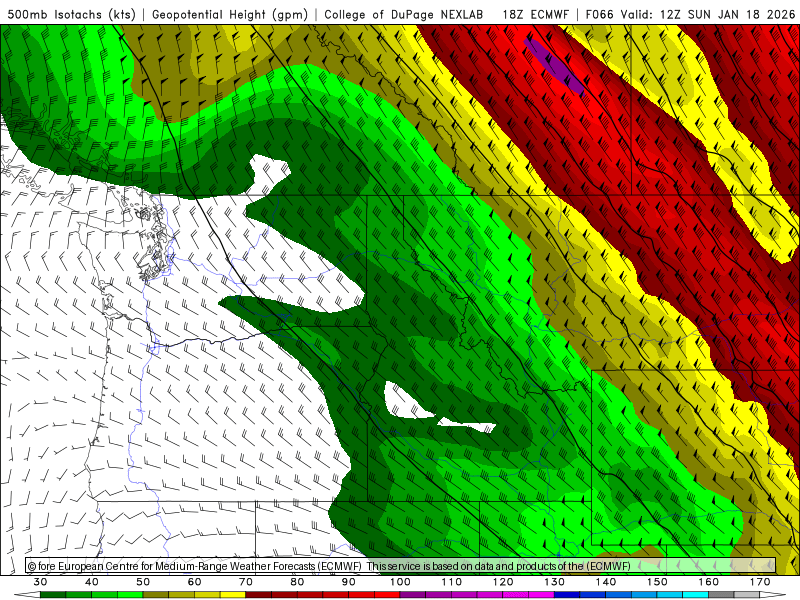Click the '80' value on the color scale

[x=297, y=582]
